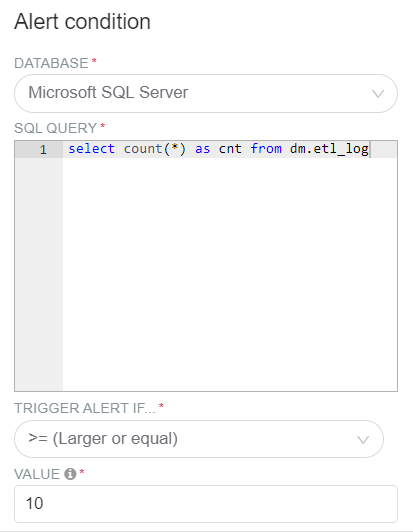
Task: Click the VALUE field label text
Action: pos(37,474)
